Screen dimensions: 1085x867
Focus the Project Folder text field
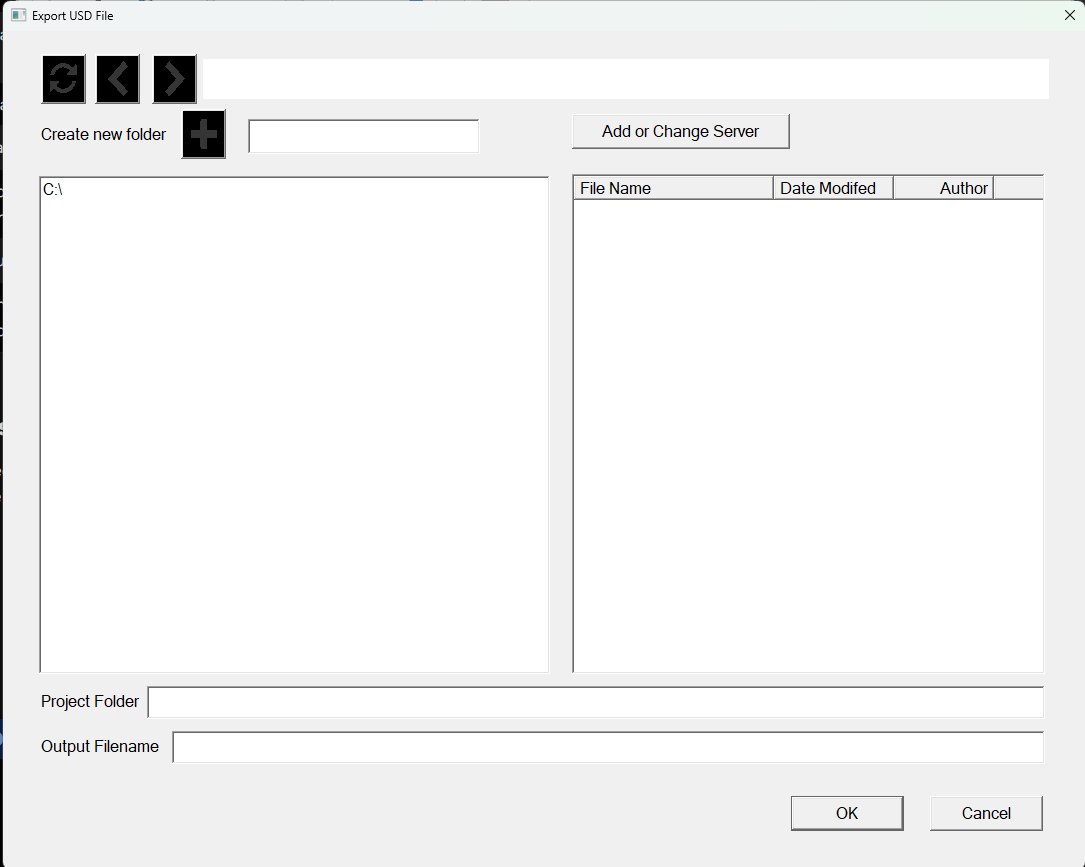[x=595, y=702]
